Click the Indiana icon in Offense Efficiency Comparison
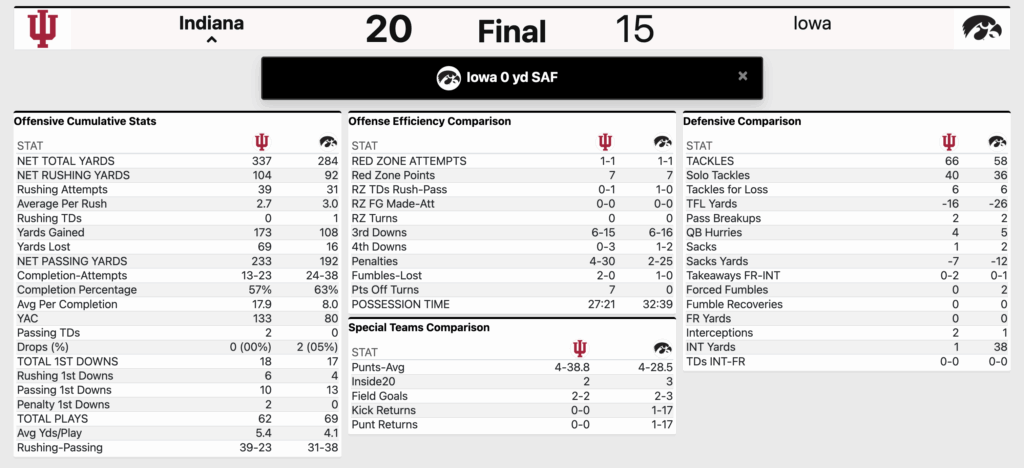The height and width of the screenshot is (468, 1024). click(605, 142)
